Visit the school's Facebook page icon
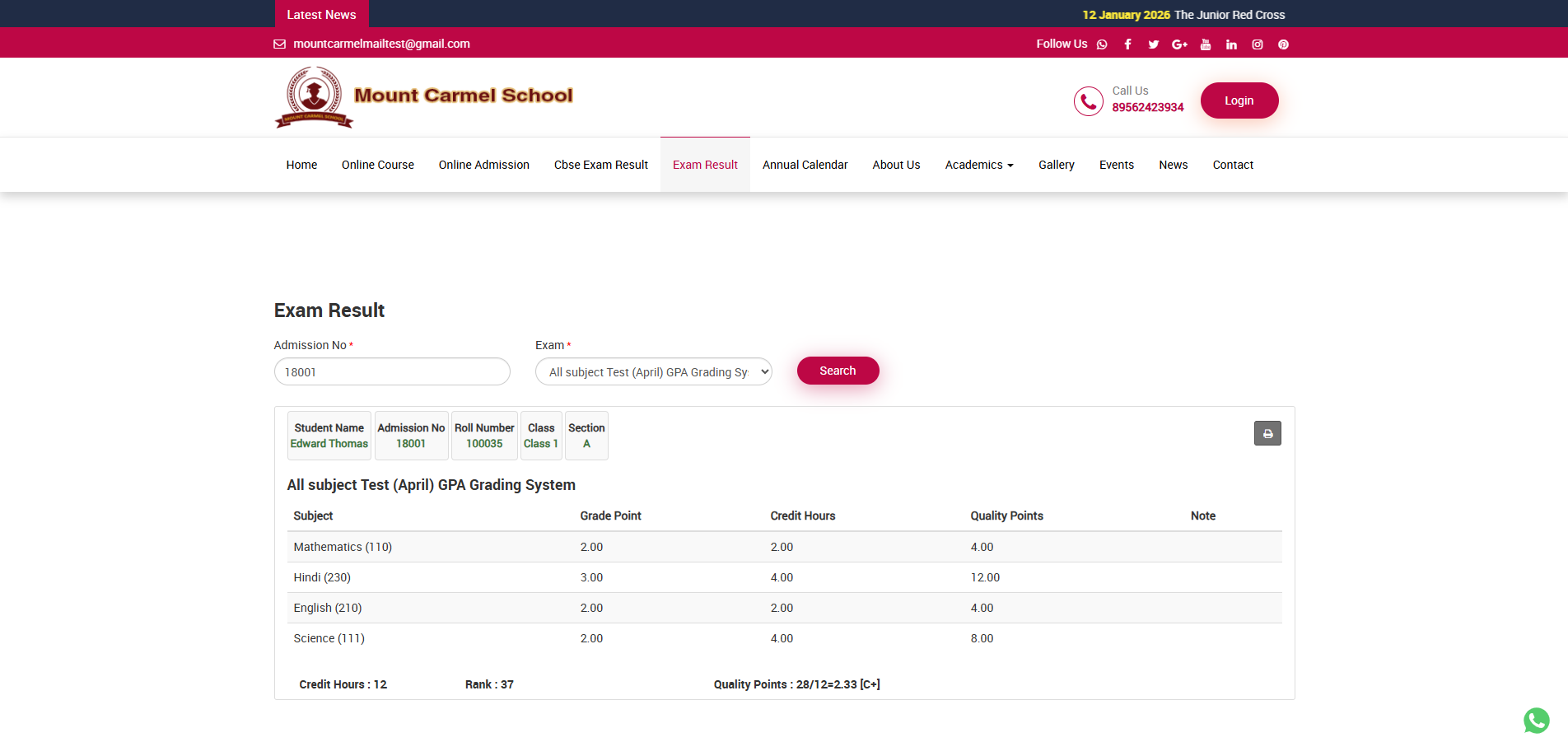 tap(1127, 44)
